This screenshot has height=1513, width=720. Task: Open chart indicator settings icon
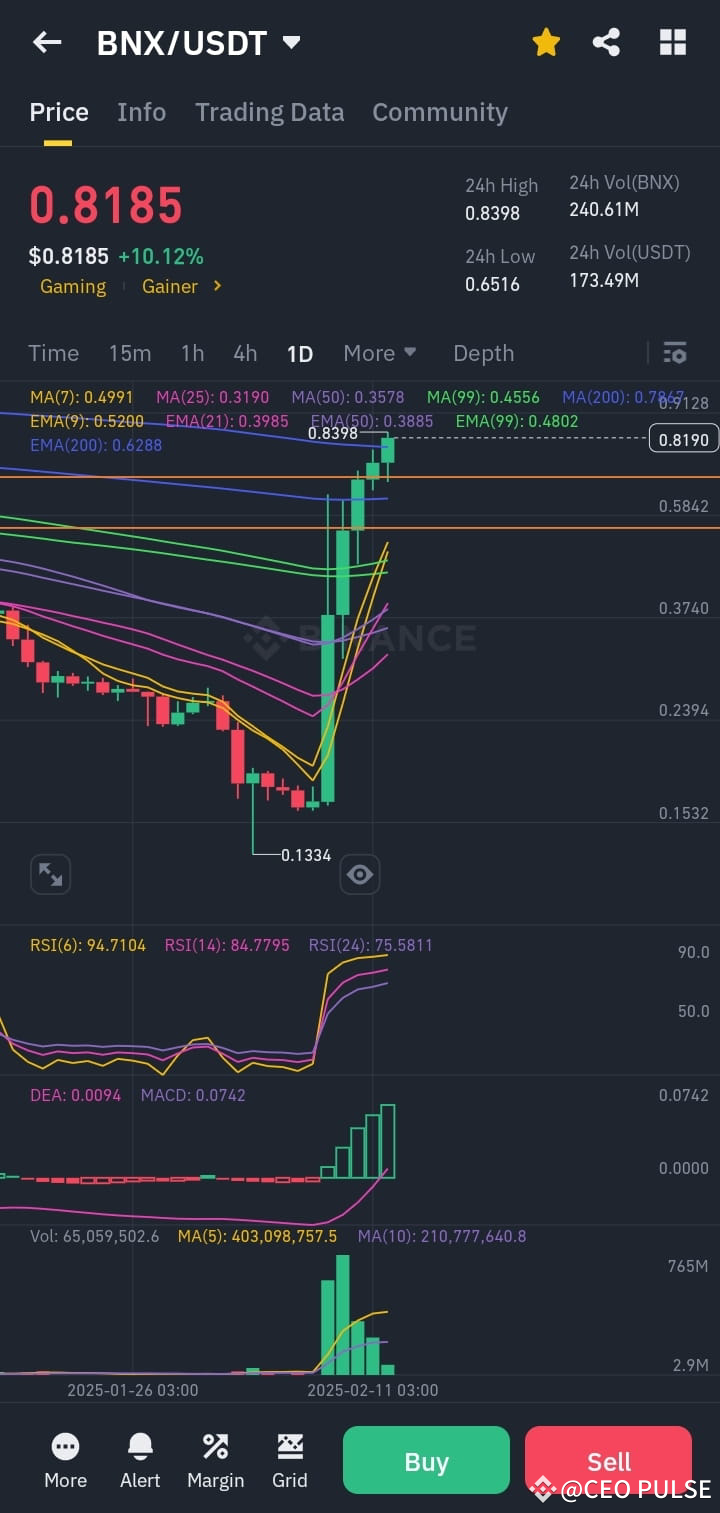click(675, 353)
